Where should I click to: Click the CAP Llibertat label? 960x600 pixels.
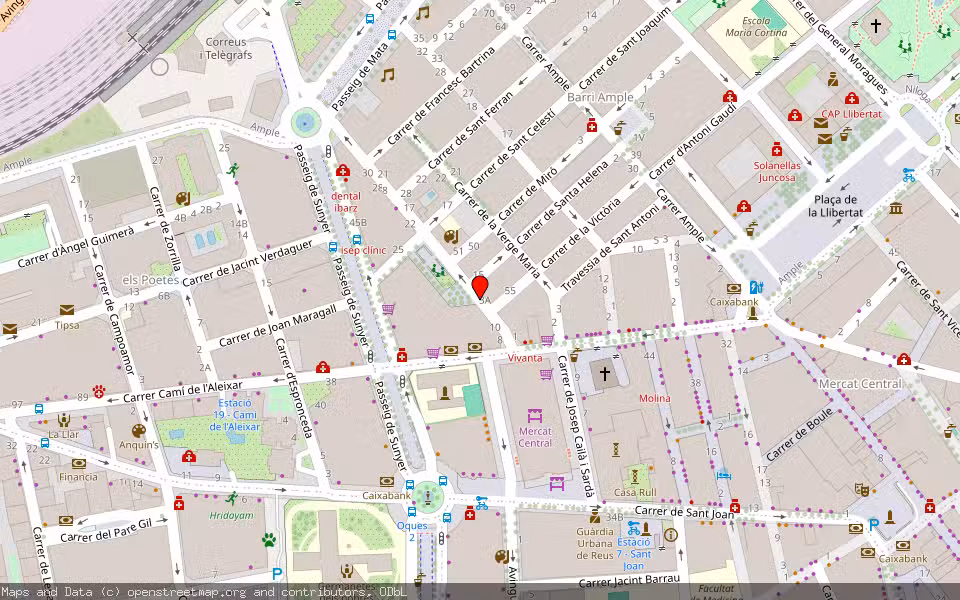click(852, 114)
